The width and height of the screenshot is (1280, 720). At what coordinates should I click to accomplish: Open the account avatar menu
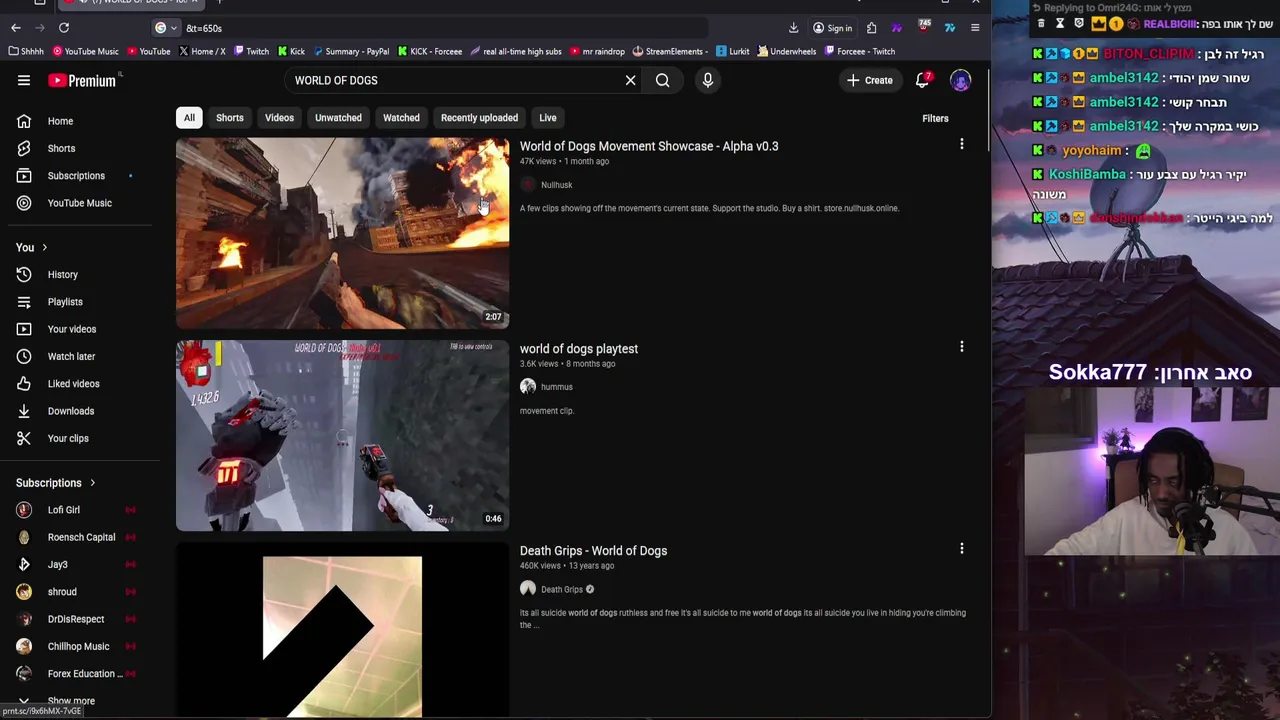960,80
